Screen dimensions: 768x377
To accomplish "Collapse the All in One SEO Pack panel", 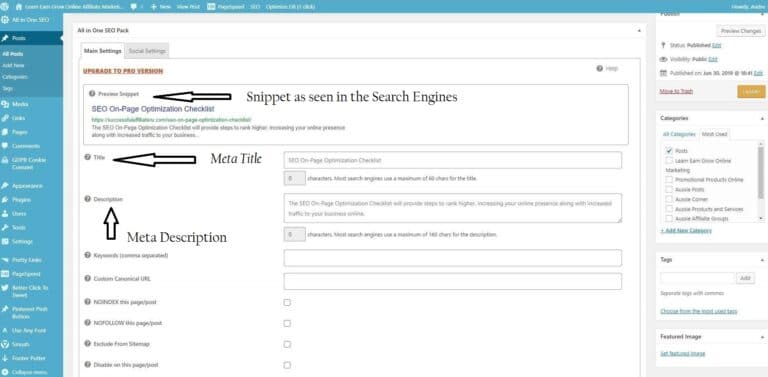I will [x=639, y=30].
